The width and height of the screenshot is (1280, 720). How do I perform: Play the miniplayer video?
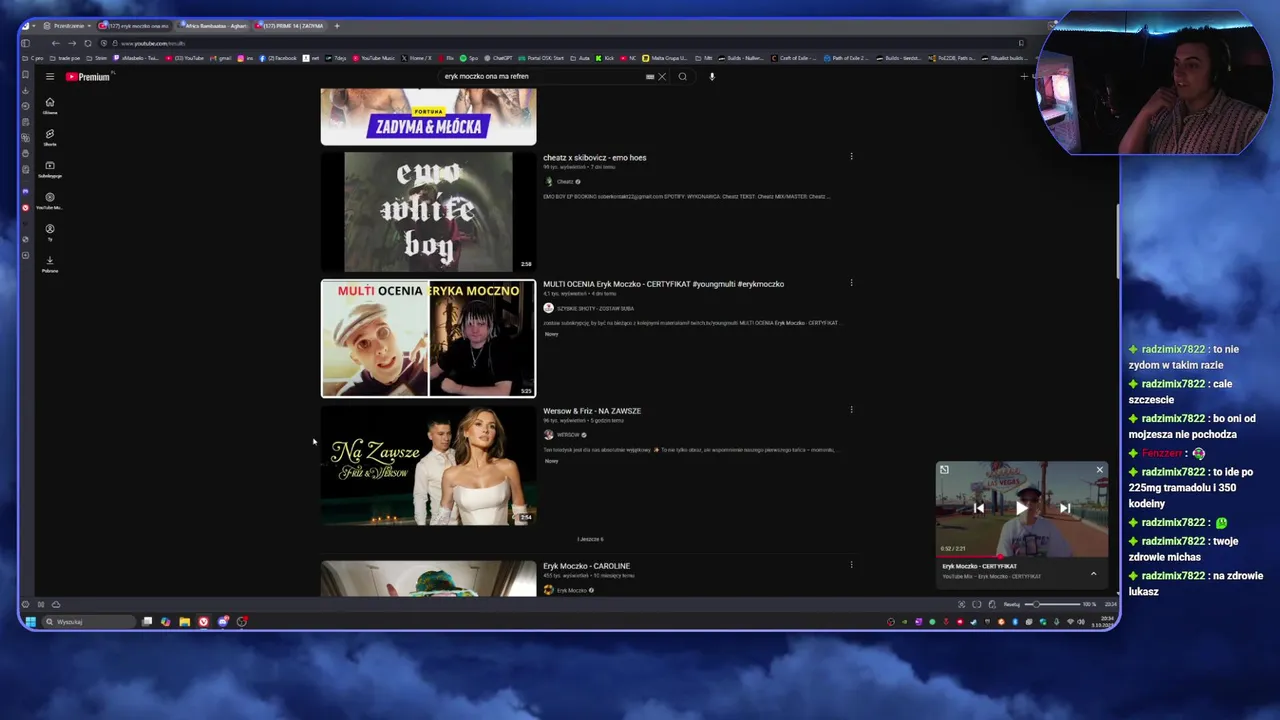(1021, 508)
